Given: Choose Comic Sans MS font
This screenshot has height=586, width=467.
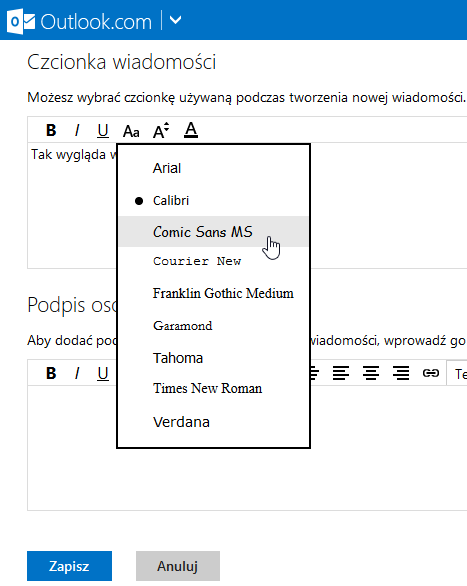Looking at the screenshot, I should pos(213,231).
